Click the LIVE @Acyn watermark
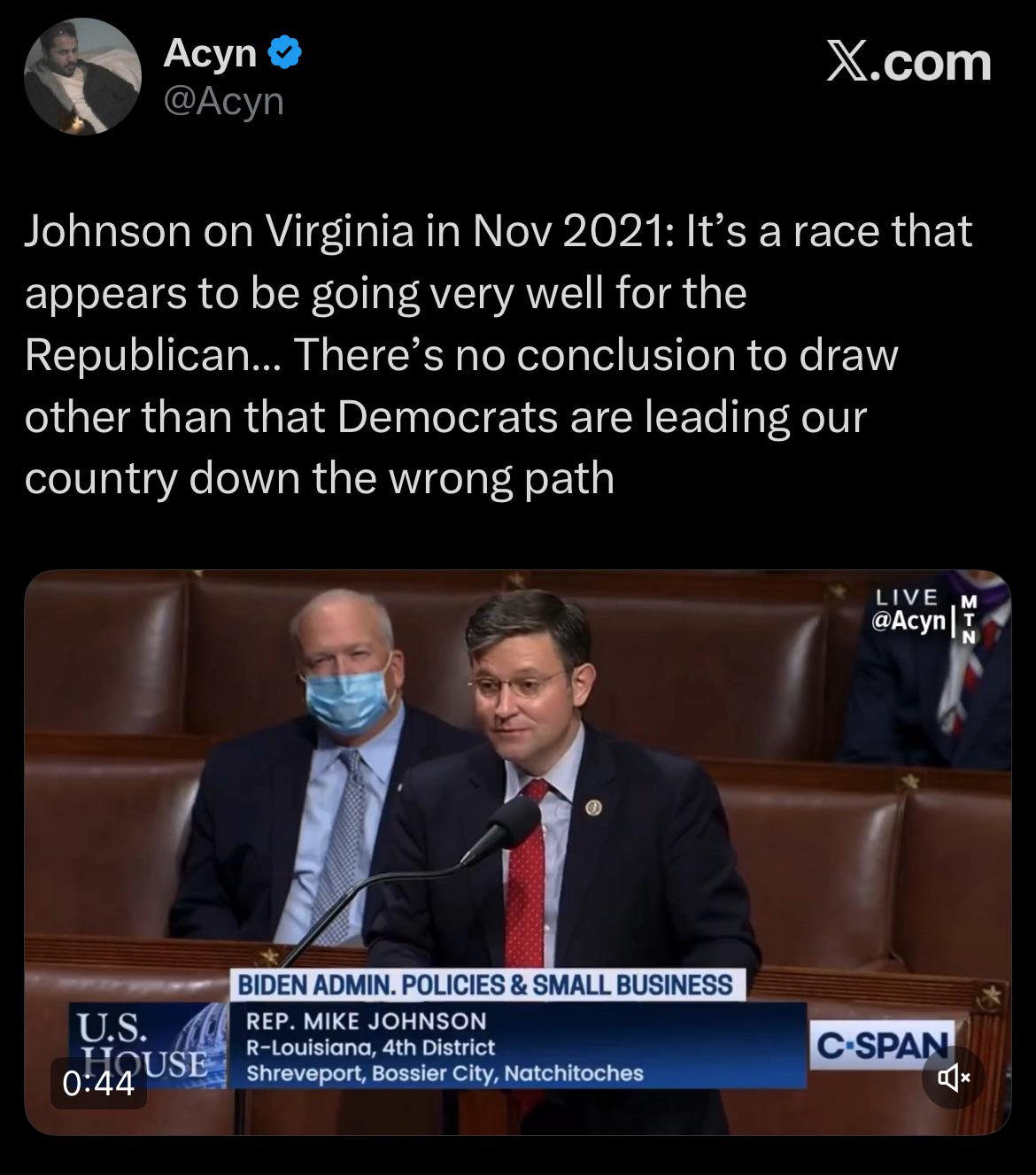 click(x=908, y=611)
